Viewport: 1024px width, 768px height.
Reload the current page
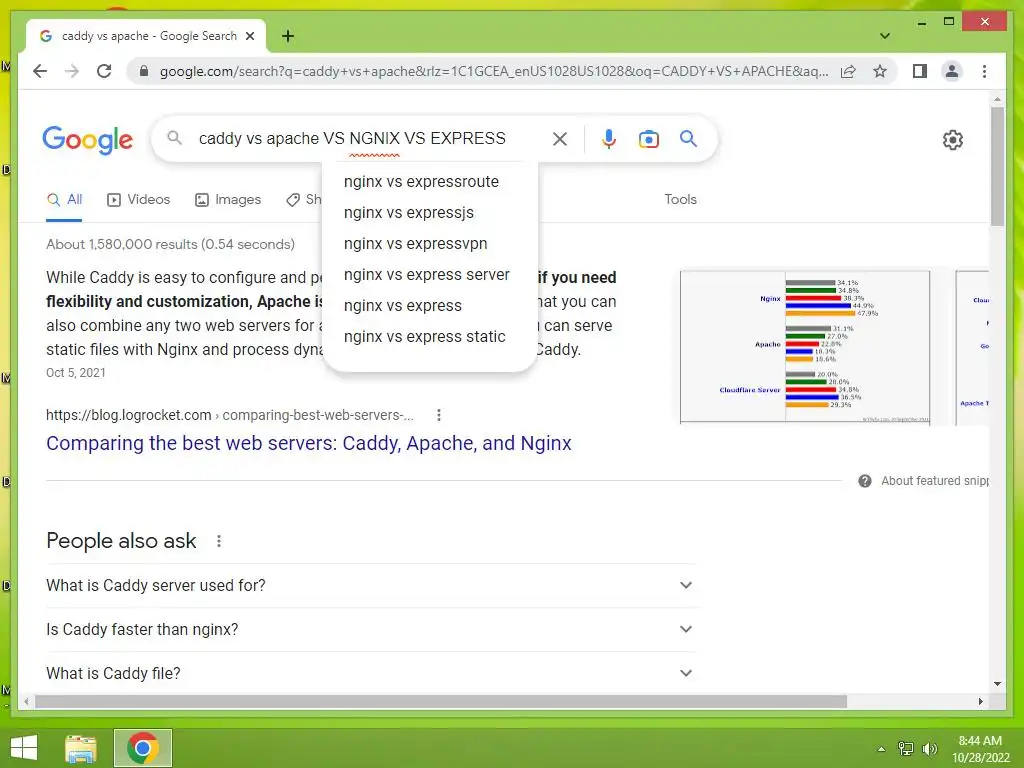click(104, 71)
